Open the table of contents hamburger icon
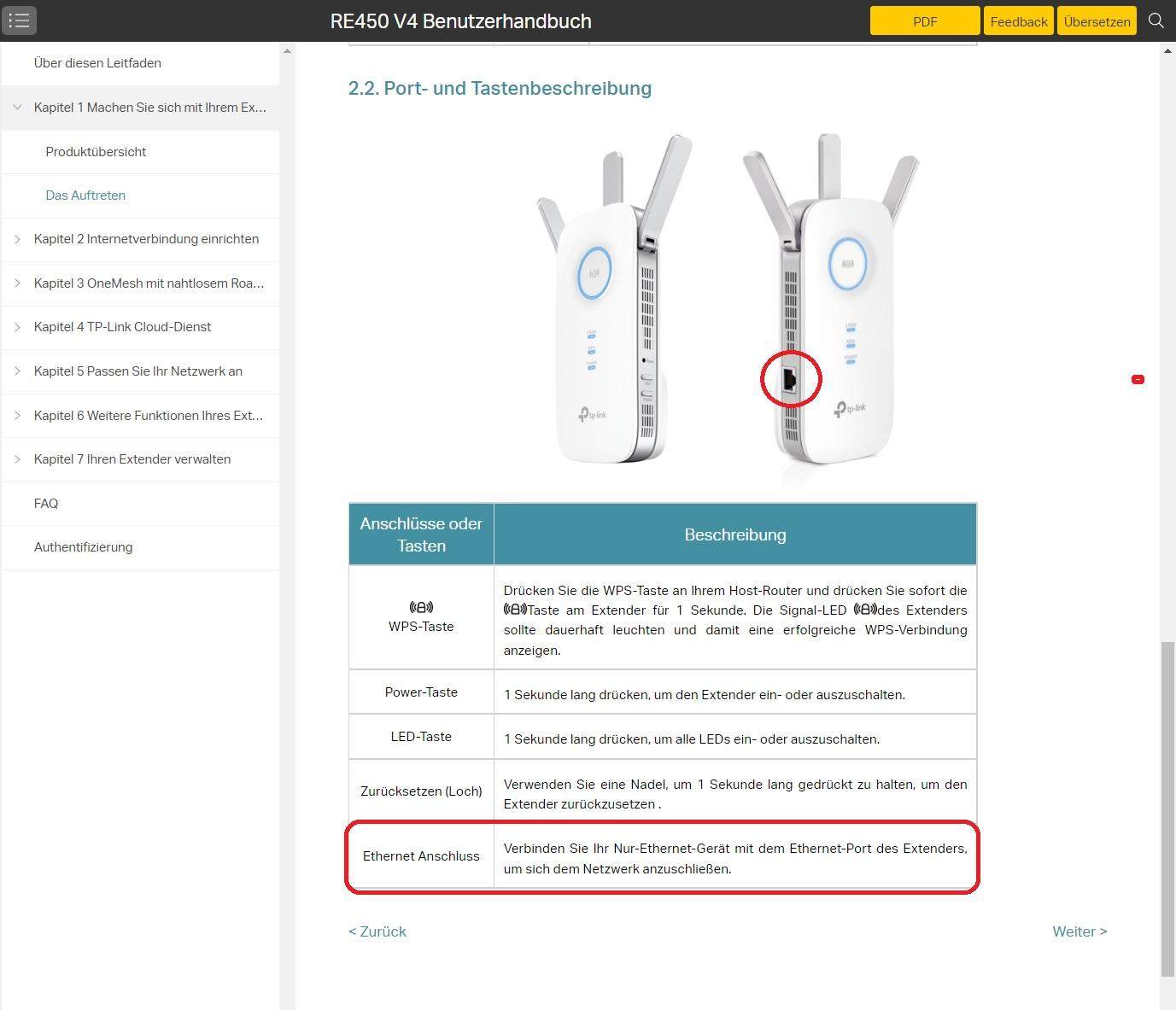The width and height of the screenshot is (1176, 1010). click(19, 20)
